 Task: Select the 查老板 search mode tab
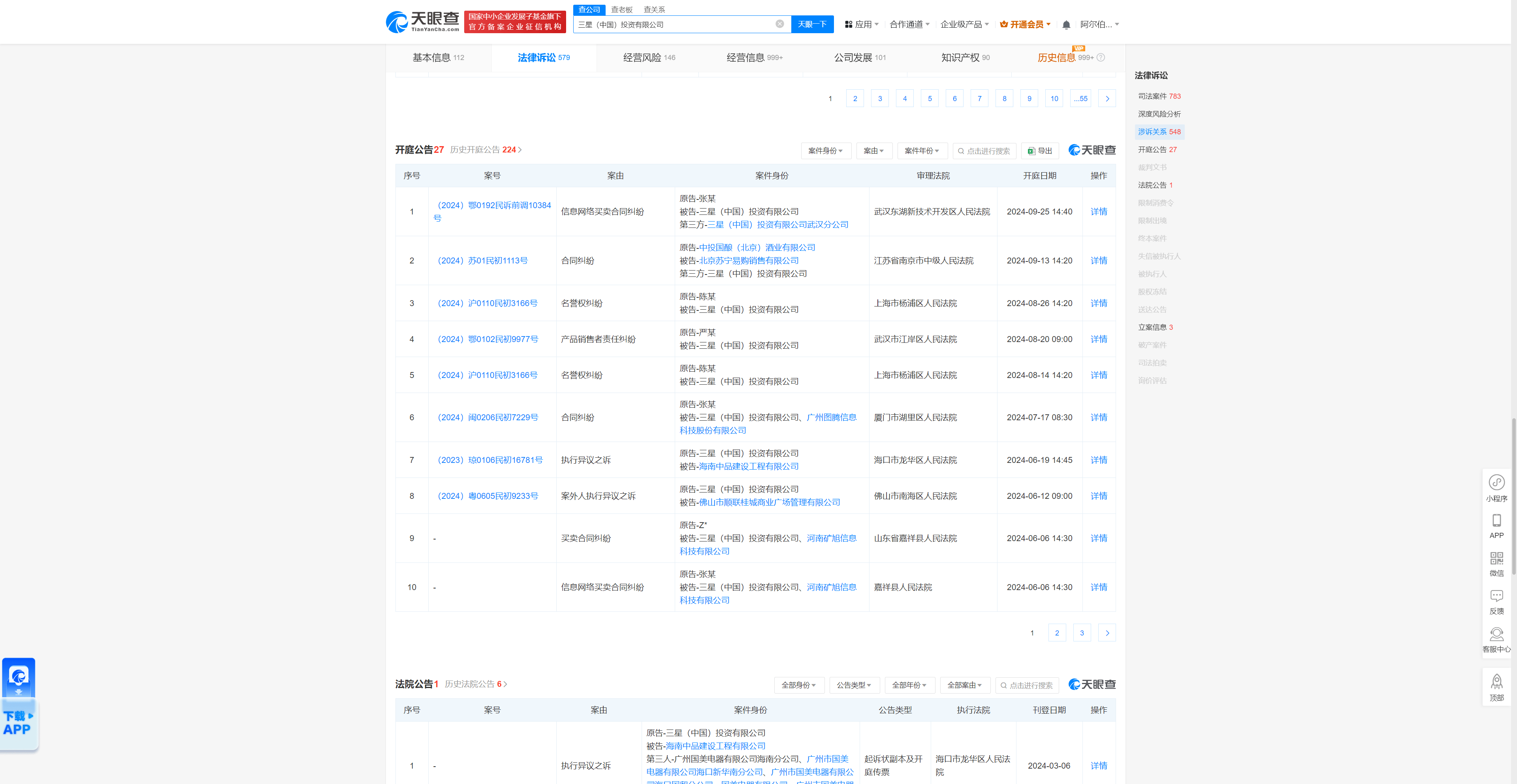621,9
